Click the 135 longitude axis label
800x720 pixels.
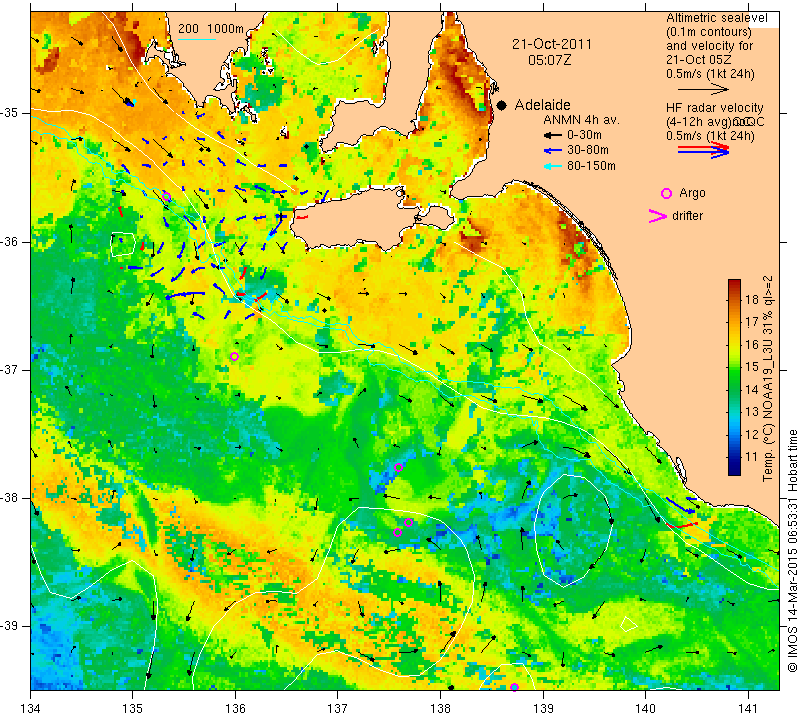click(x=133, y=708)
